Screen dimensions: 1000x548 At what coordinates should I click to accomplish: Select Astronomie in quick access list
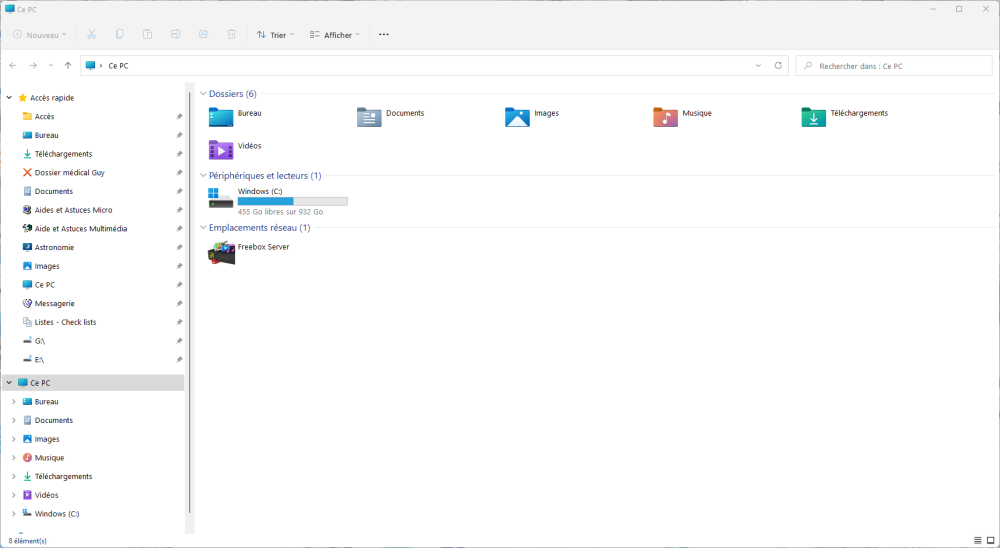pyautogui.click(x=53, y=247)
